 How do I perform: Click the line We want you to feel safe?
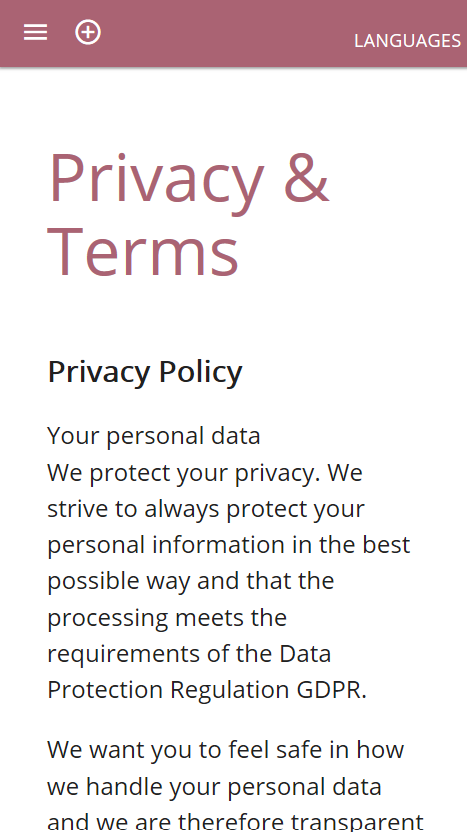(x=226, y=750)
